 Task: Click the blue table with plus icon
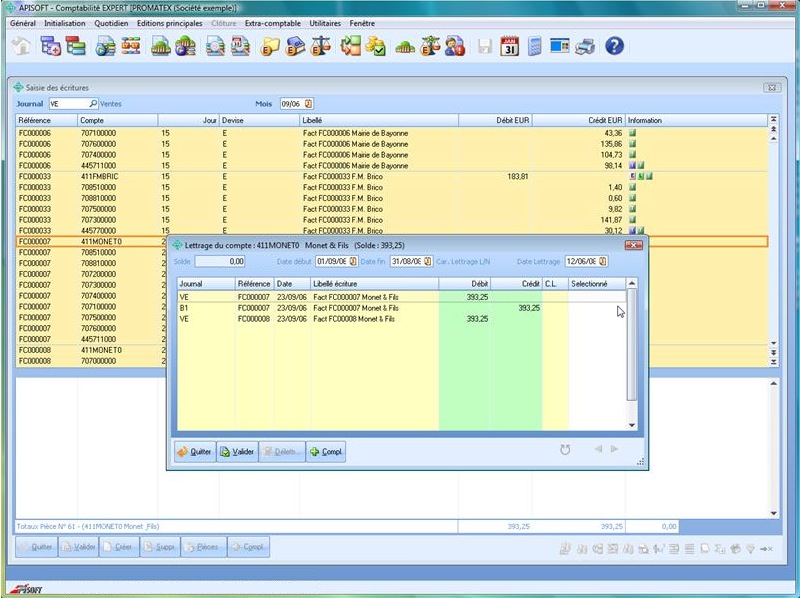tap(51, 46)
